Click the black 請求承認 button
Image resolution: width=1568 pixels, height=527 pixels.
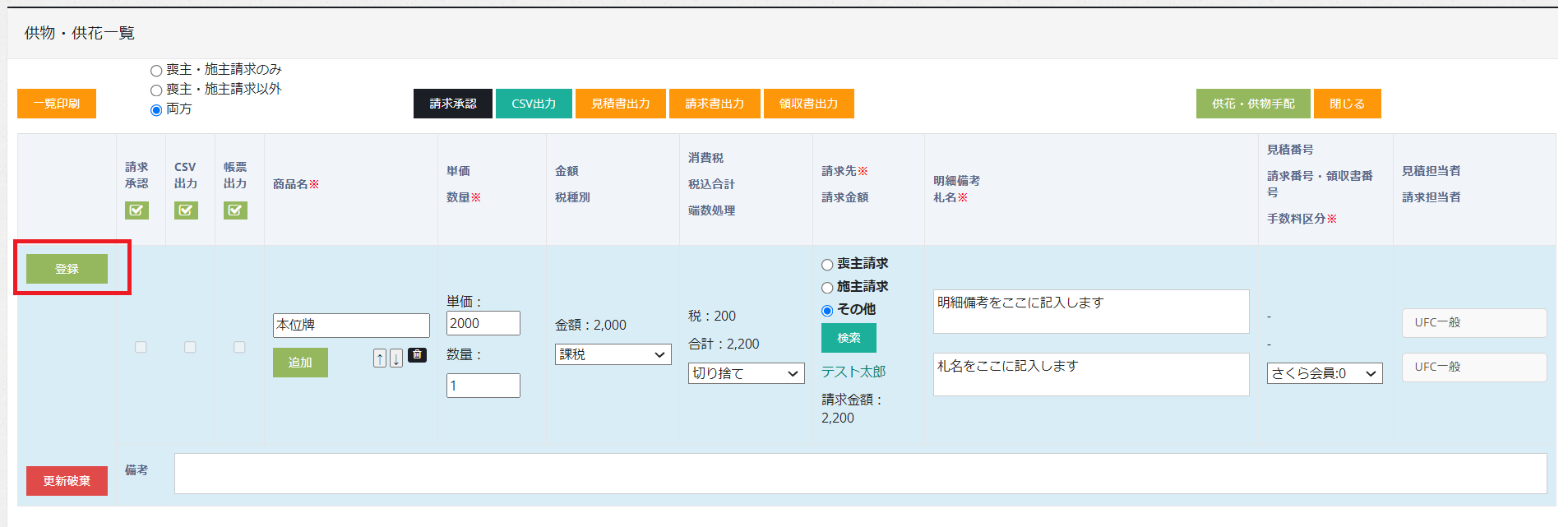452,104
